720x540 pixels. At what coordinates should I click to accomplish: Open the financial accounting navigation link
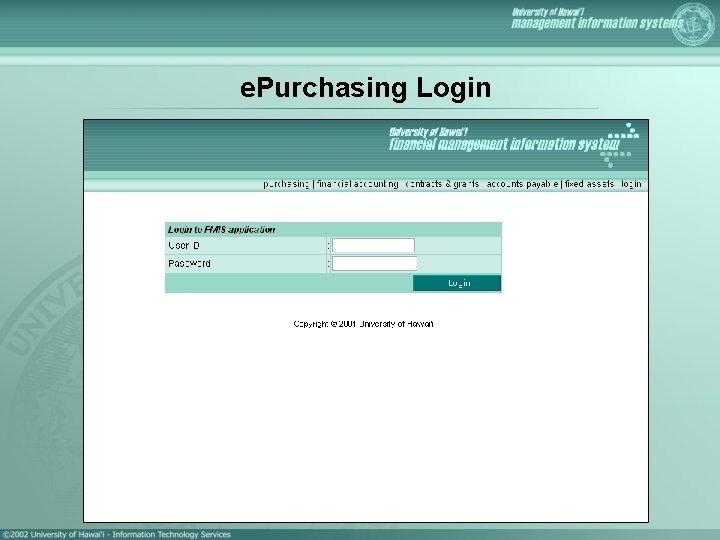358,184
